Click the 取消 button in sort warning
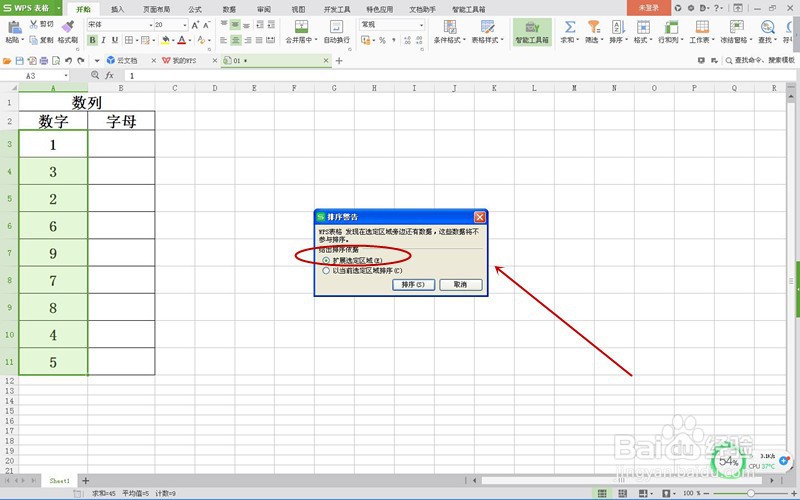Screen dimensions: 800x500 pyautogui.click(x=461, y=285)
